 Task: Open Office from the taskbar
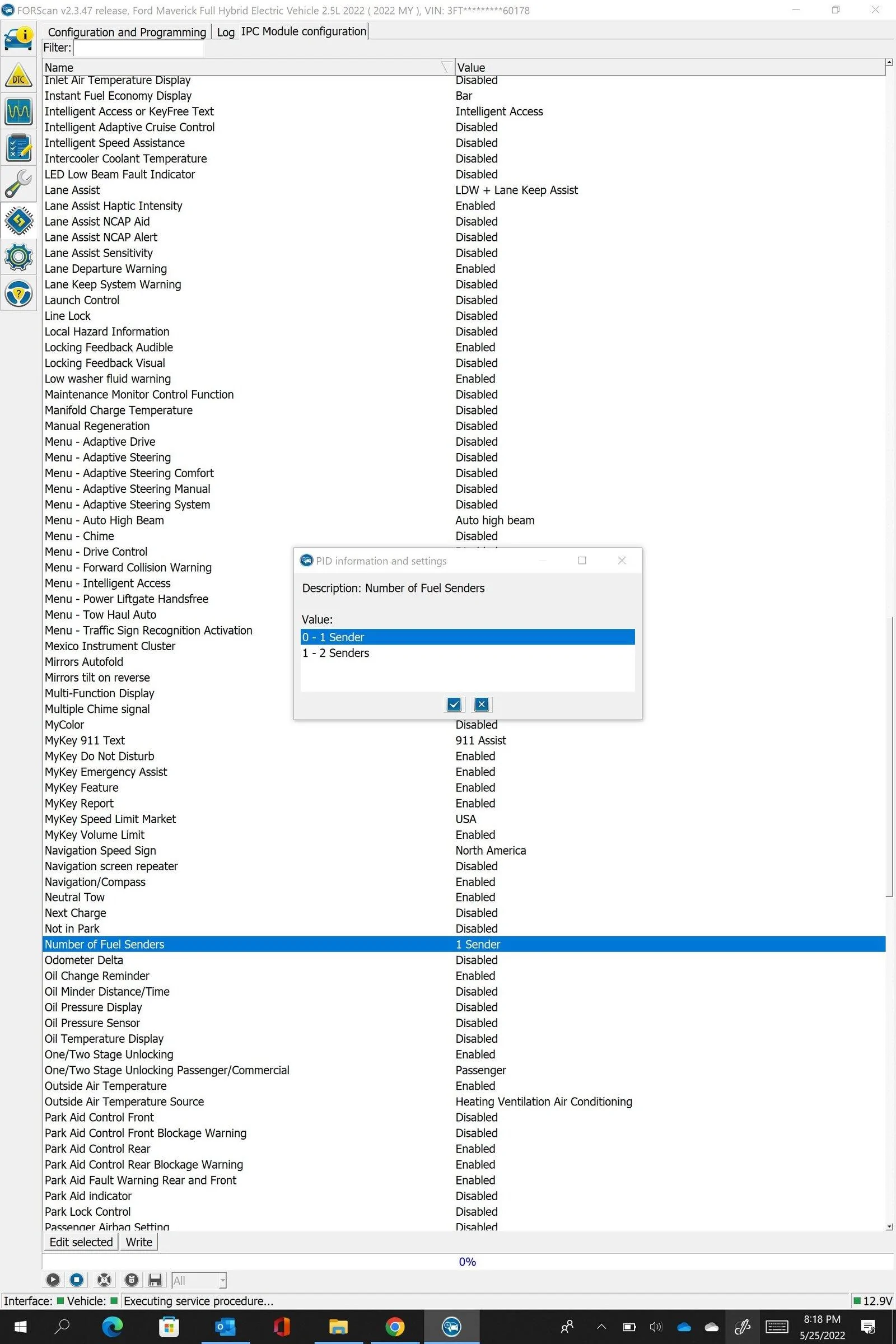(282, 1326)
